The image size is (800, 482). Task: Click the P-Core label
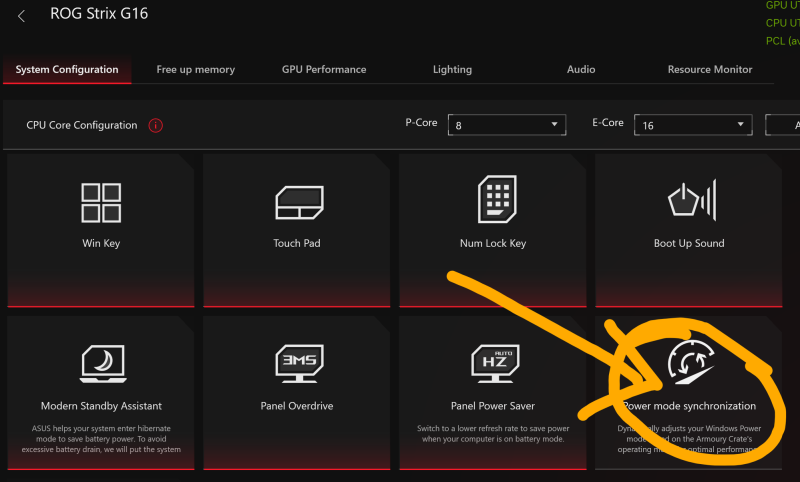point(421,123)
